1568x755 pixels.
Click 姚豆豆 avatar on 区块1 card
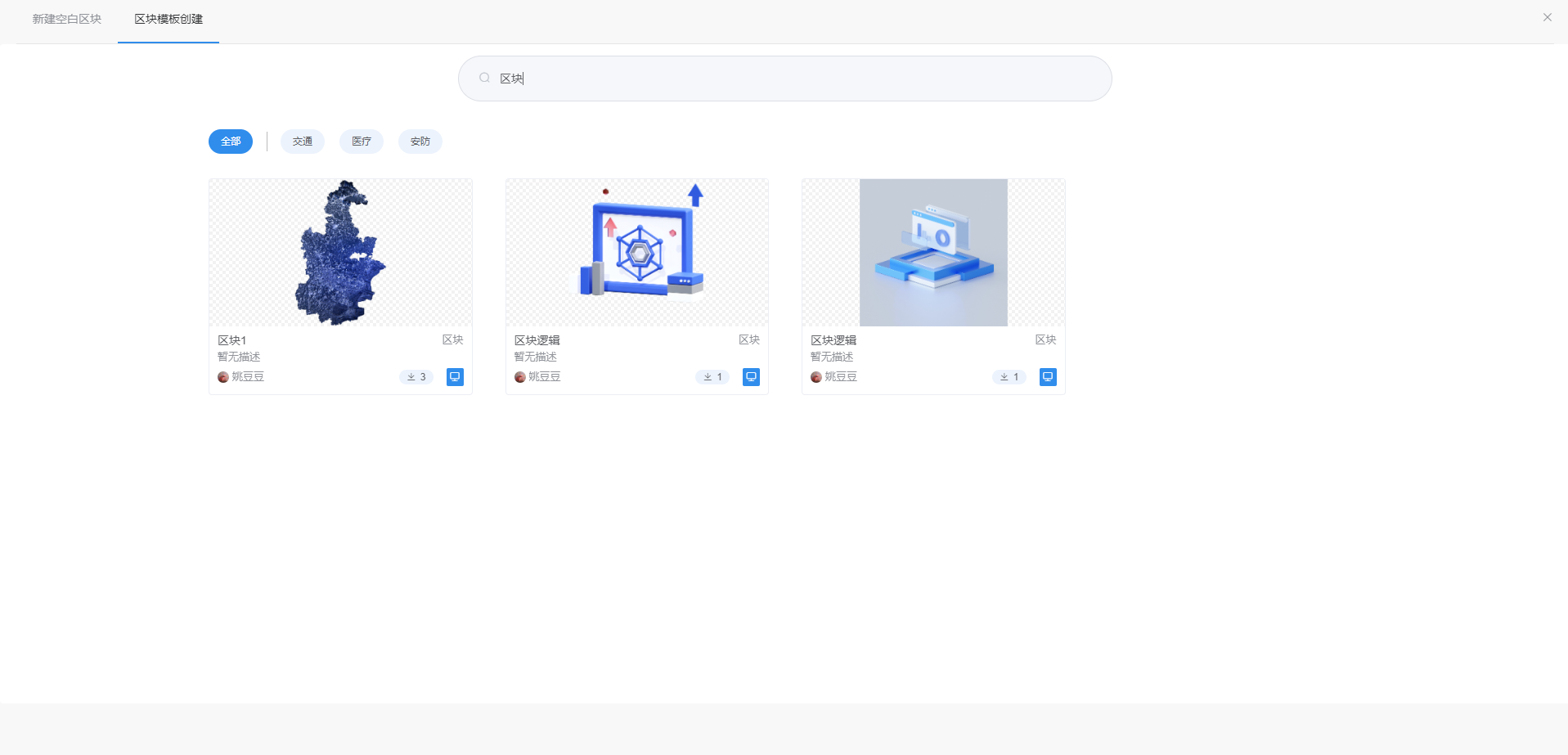coord(222,377)
